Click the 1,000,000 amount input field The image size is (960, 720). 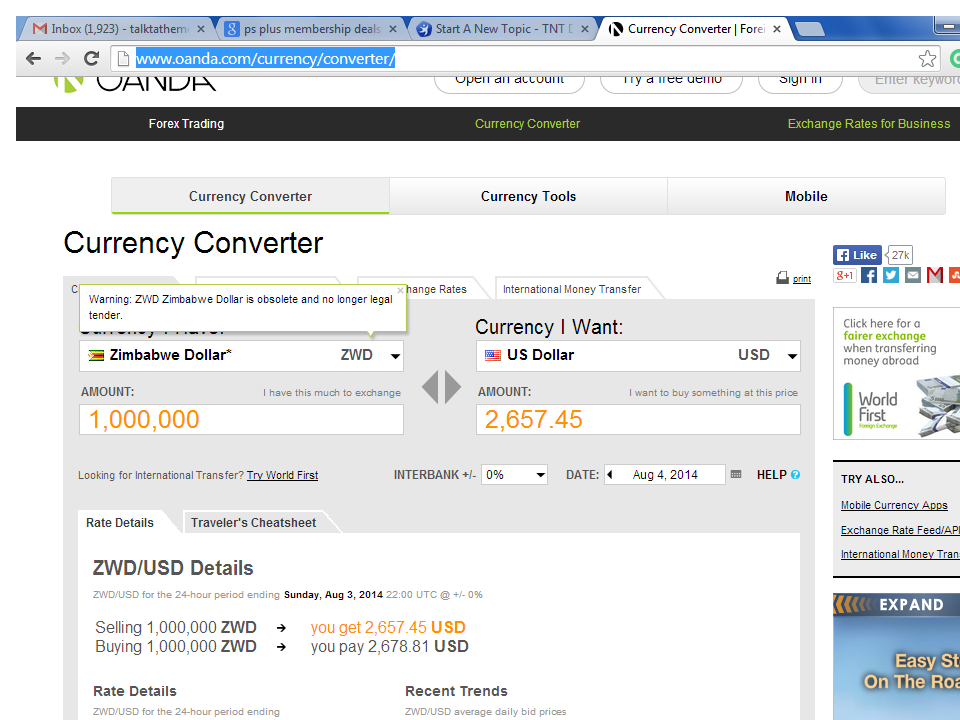point(241,420)
